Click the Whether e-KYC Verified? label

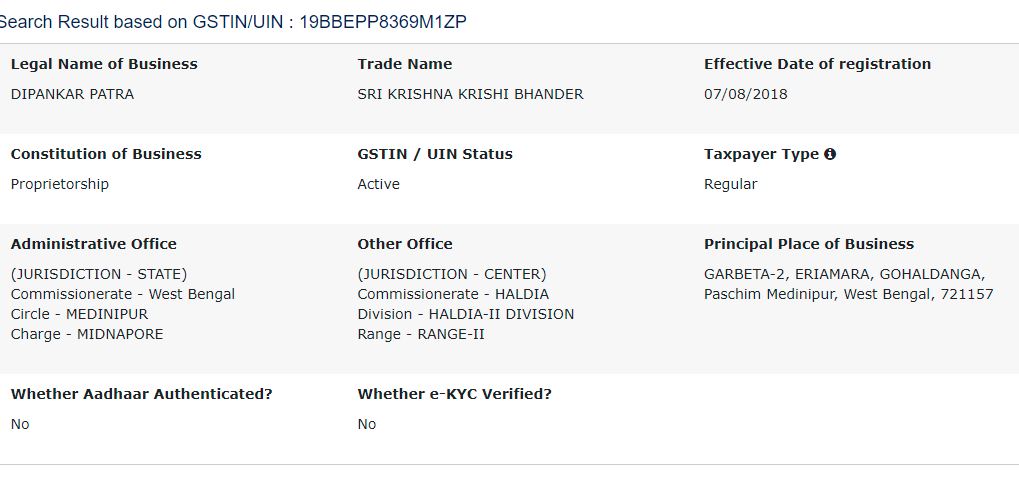(x=454, y=394)
